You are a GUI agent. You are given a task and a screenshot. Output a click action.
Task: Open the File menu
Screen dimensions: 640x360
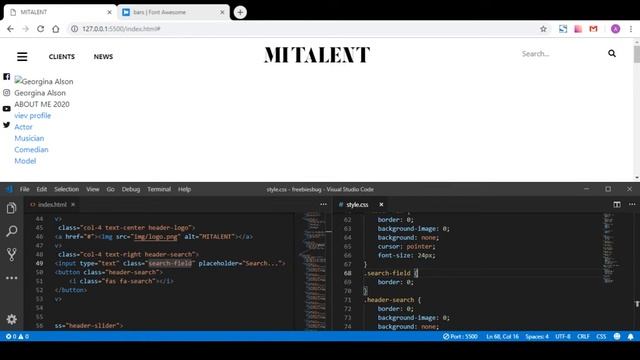coord(24,189)
